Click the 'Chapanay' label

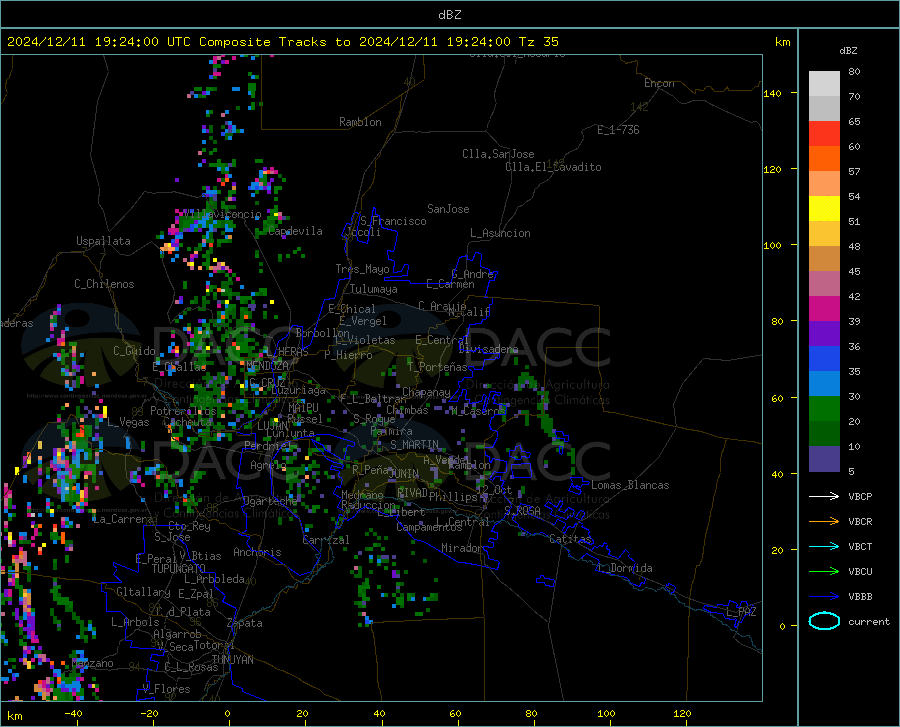point(426,392)
